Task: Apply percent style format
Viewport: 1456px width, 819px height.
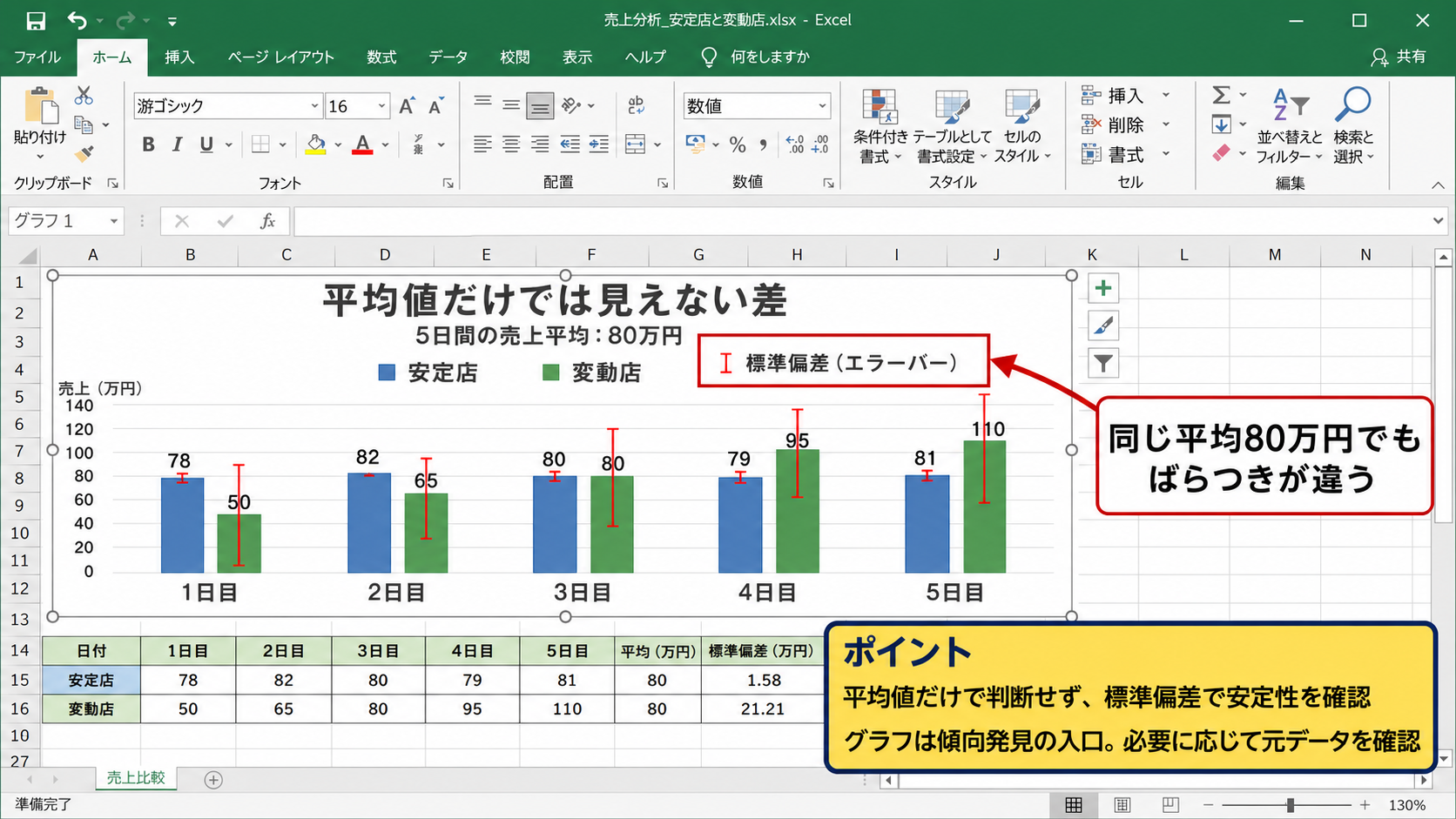Action: pos(738,144)
